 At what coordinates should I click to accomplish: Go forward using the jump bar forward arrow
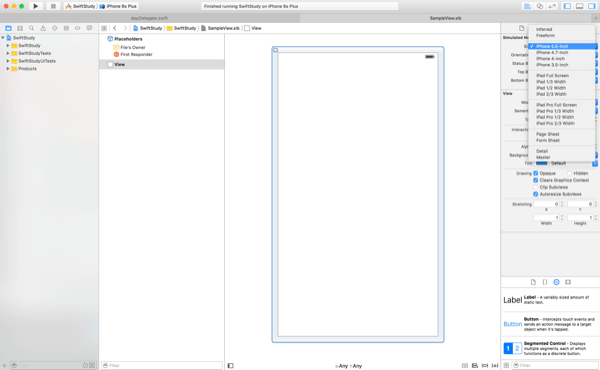pos(125,28)
